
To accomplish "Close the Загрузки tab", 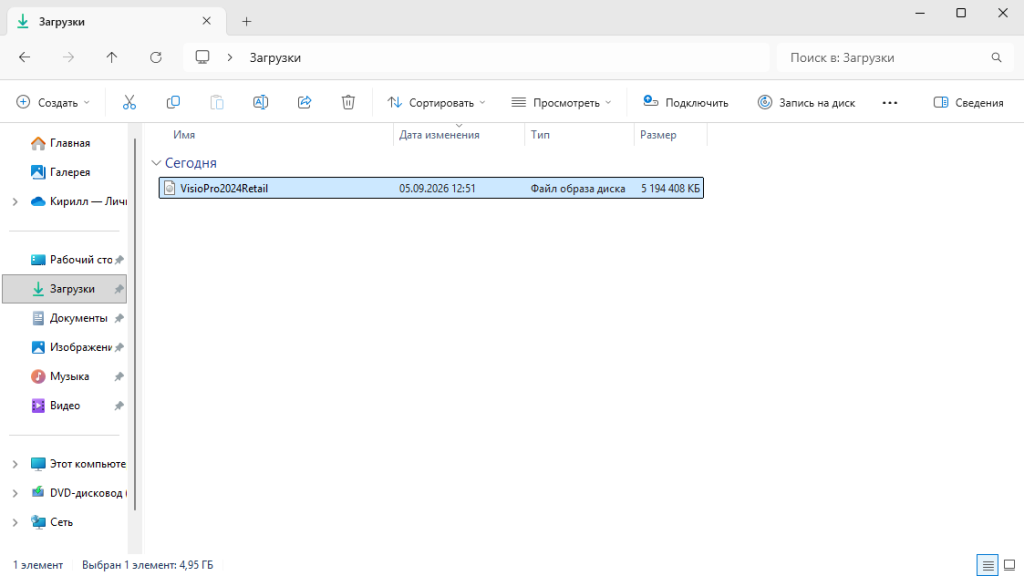I will point(206,21).
